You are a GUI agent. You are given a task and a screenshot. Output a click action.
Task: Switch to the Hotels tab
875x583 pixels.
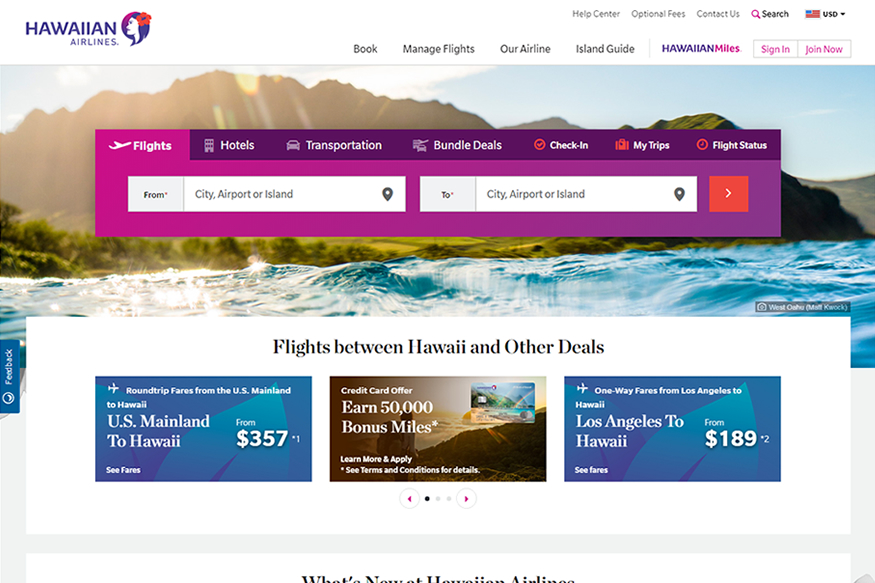click(x=229, y=145)
